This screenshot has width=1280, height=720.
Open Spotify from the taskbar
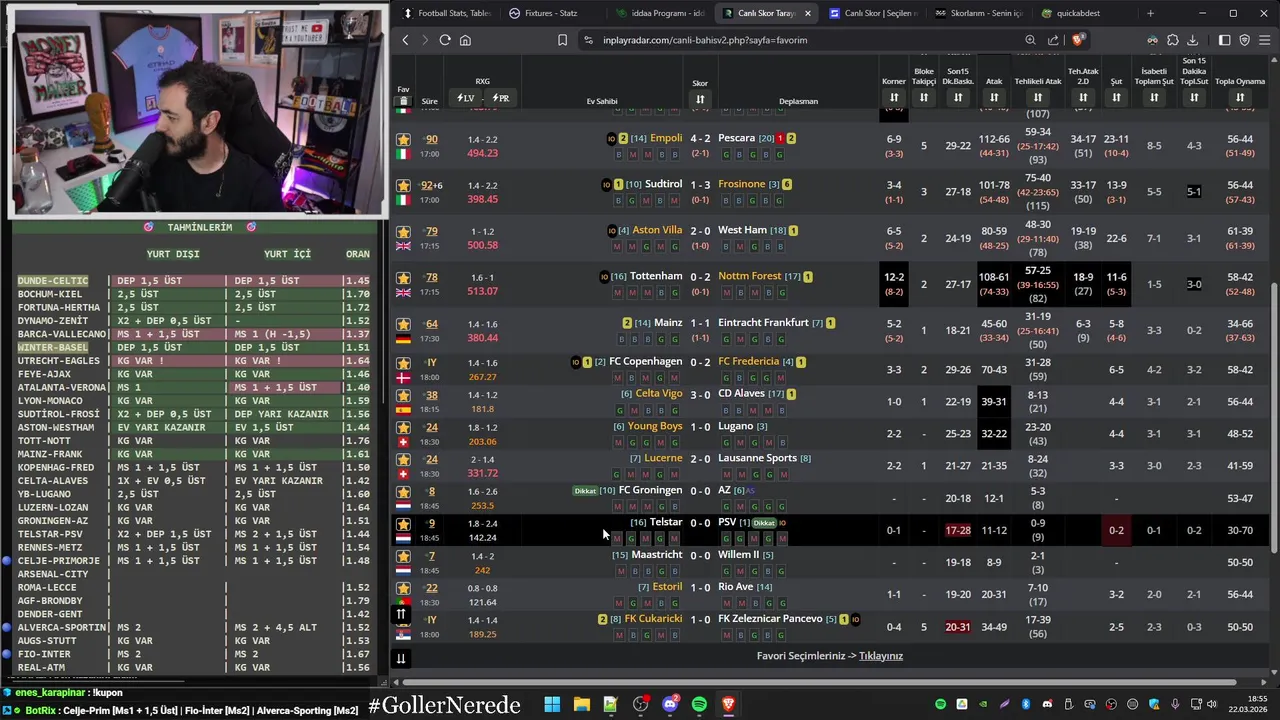[x=699, y=704]
